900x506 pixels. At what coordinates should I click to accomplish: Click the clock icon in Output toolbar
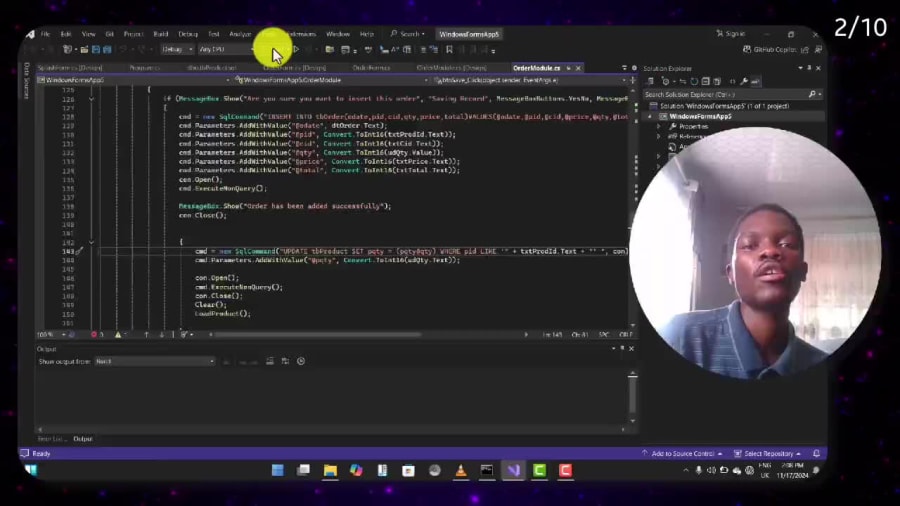point(301,361)
